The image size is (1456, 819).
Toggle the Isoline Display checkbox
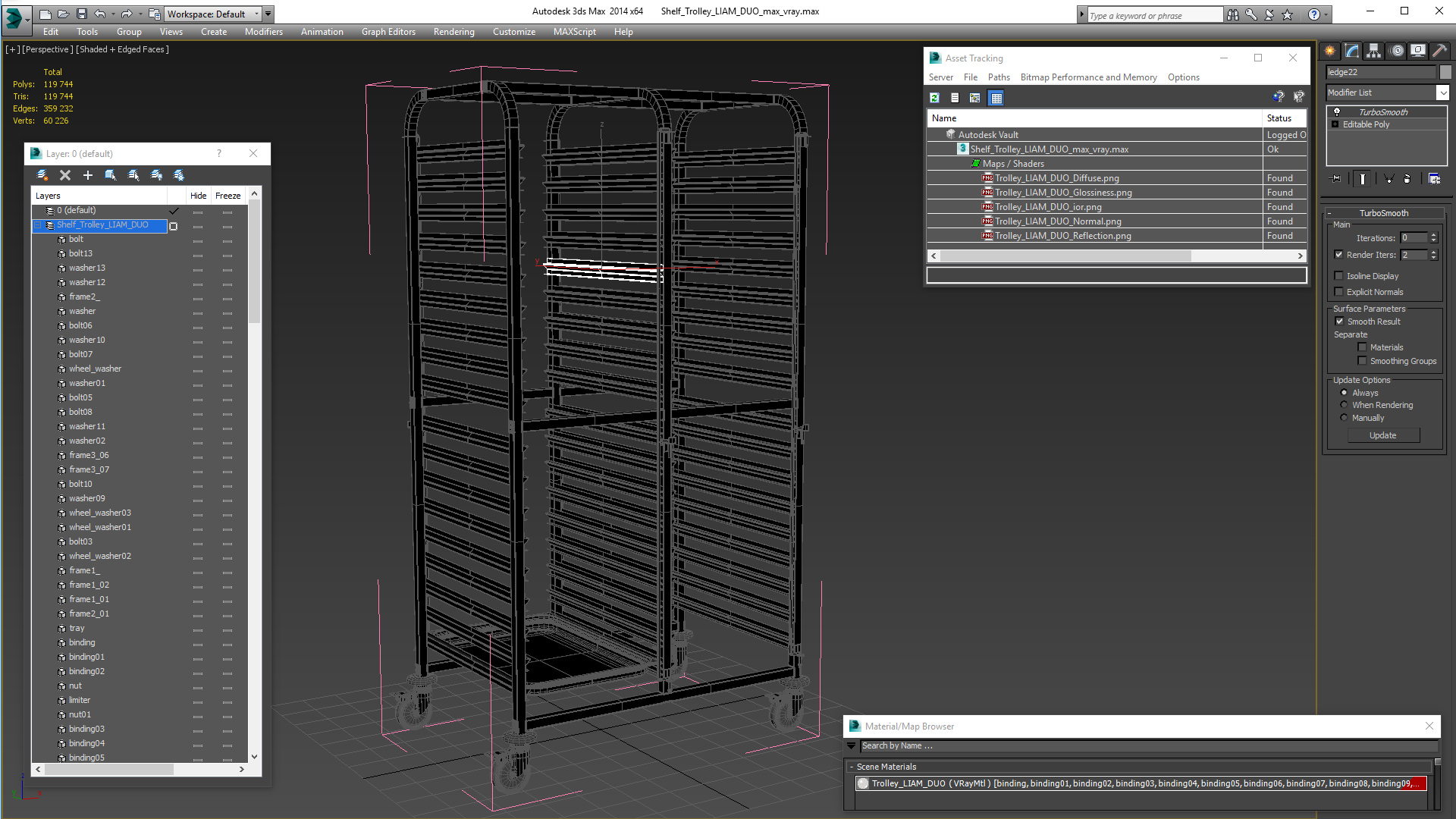point(1338,276)
